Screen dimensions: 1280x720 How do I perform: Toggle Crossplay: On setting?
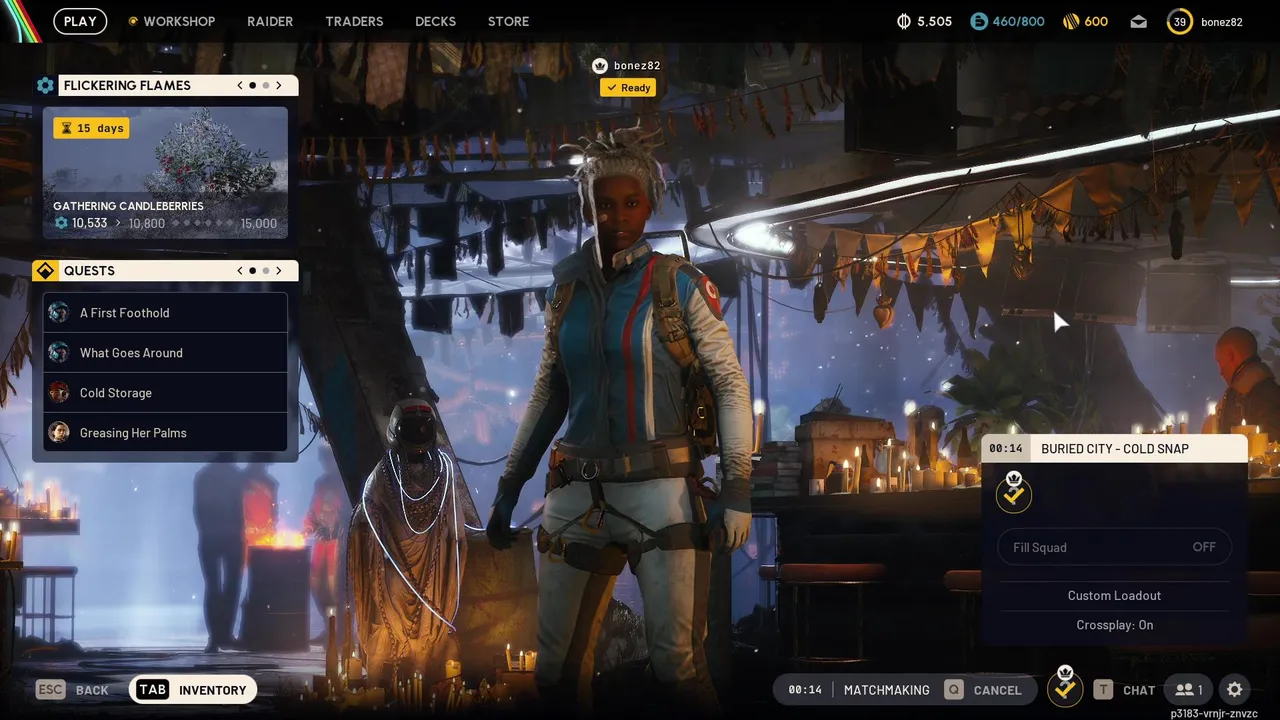pos(1115,625)
